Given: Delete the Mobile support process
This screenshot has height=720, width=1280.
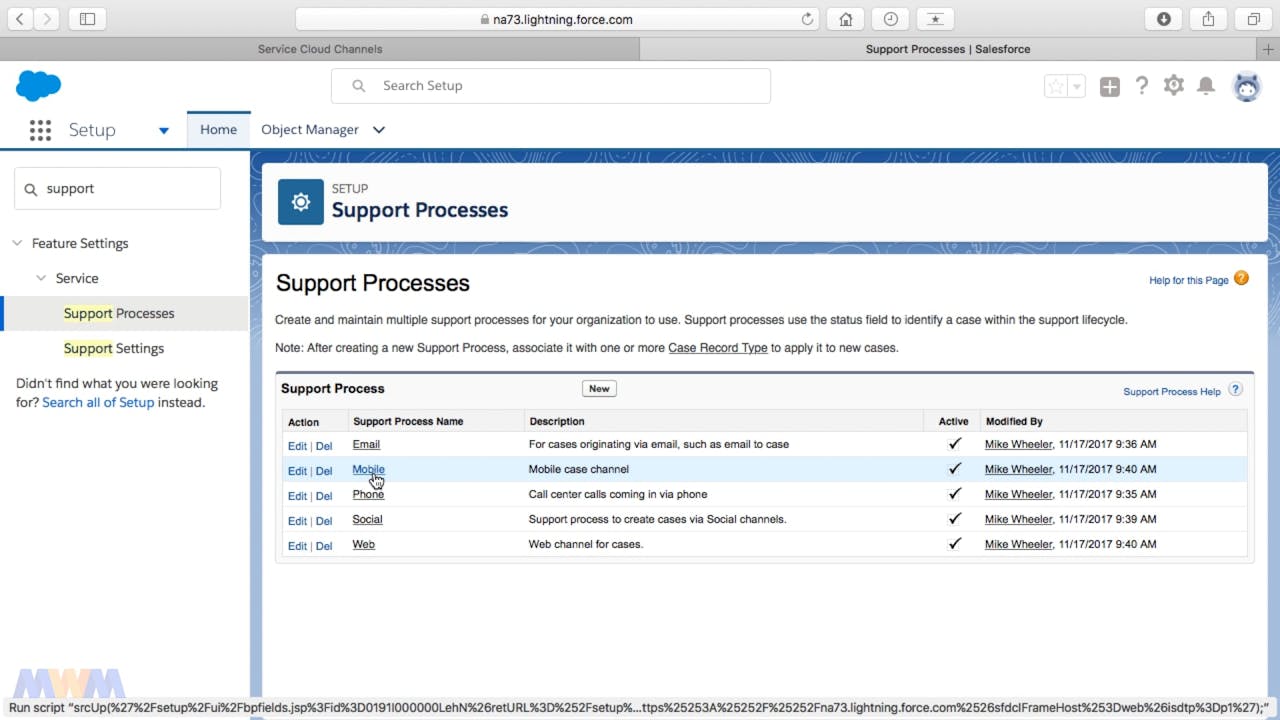Looking at the screenshot, I should (324, 470).
